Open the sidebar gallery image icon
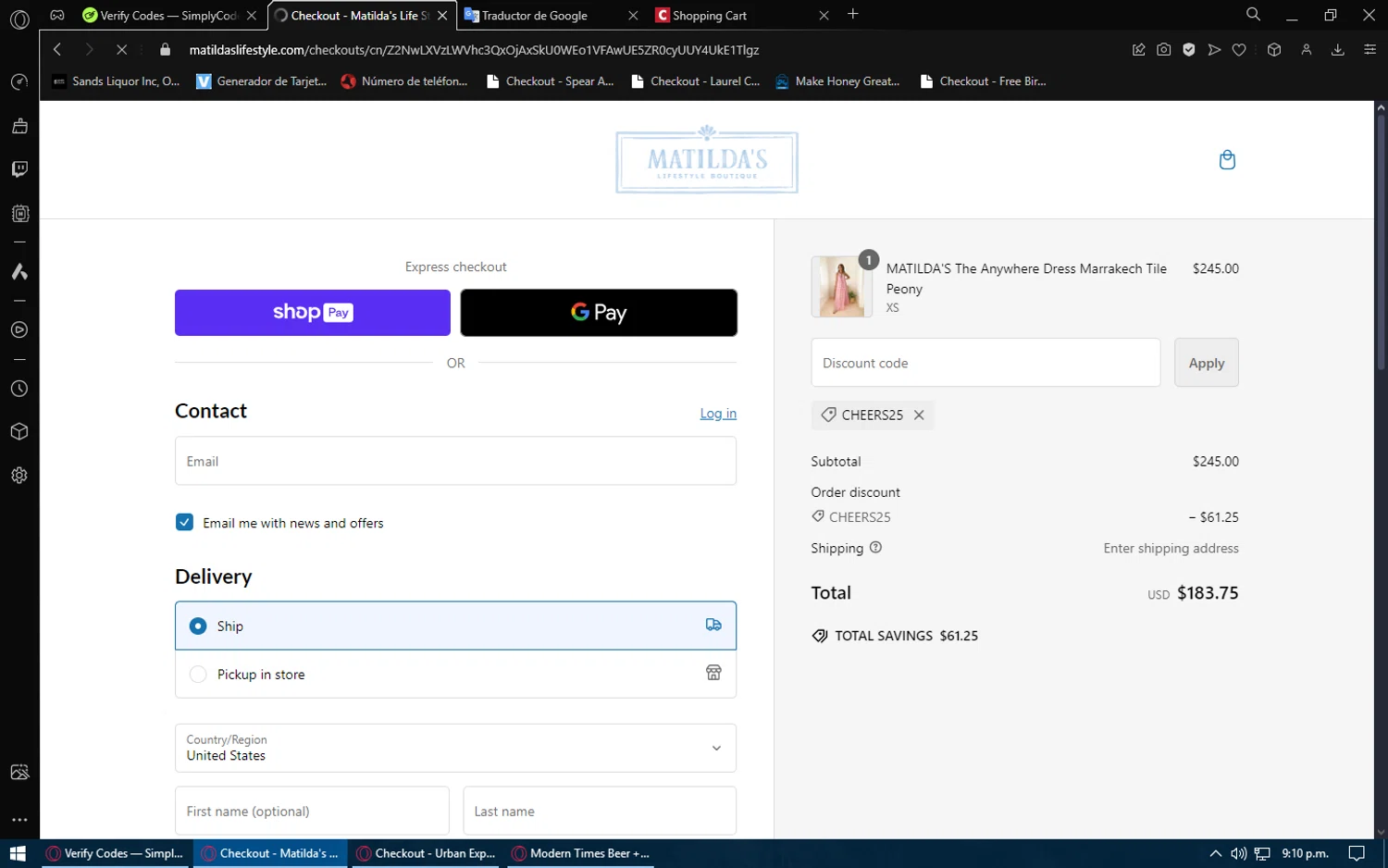Viewport: 1388px width, 868px height. click(x=19, y=773)
